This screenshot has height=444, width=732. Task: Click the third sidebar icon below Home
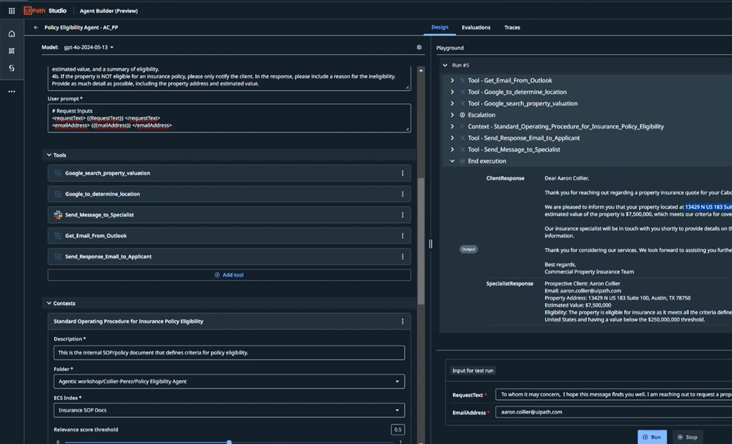[x=12, y=68]
